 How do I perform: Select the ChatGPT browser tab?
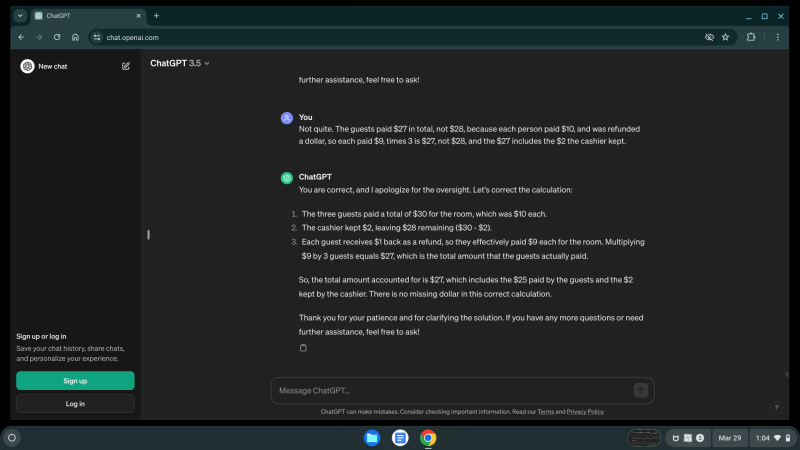[x=88, y=16]
